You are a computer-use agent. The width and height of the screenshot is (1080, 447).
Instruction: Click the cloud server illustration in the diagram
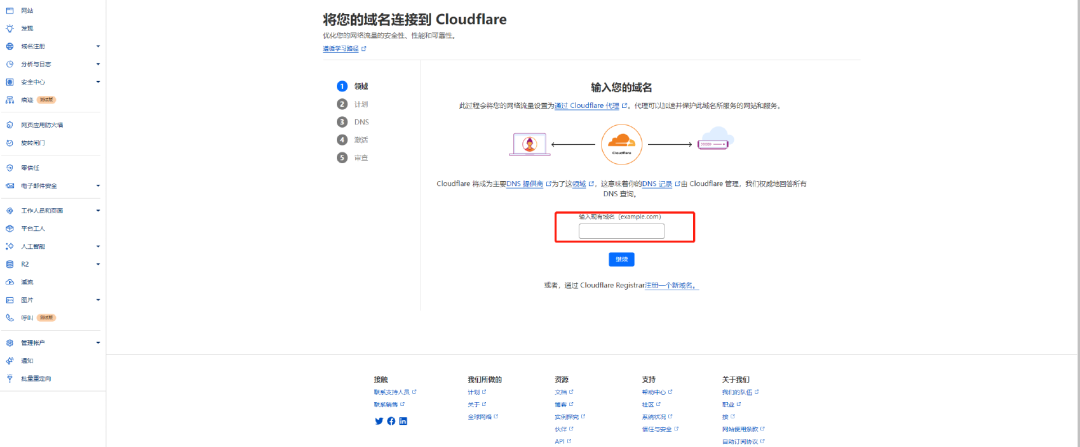(x=715, y=139)
